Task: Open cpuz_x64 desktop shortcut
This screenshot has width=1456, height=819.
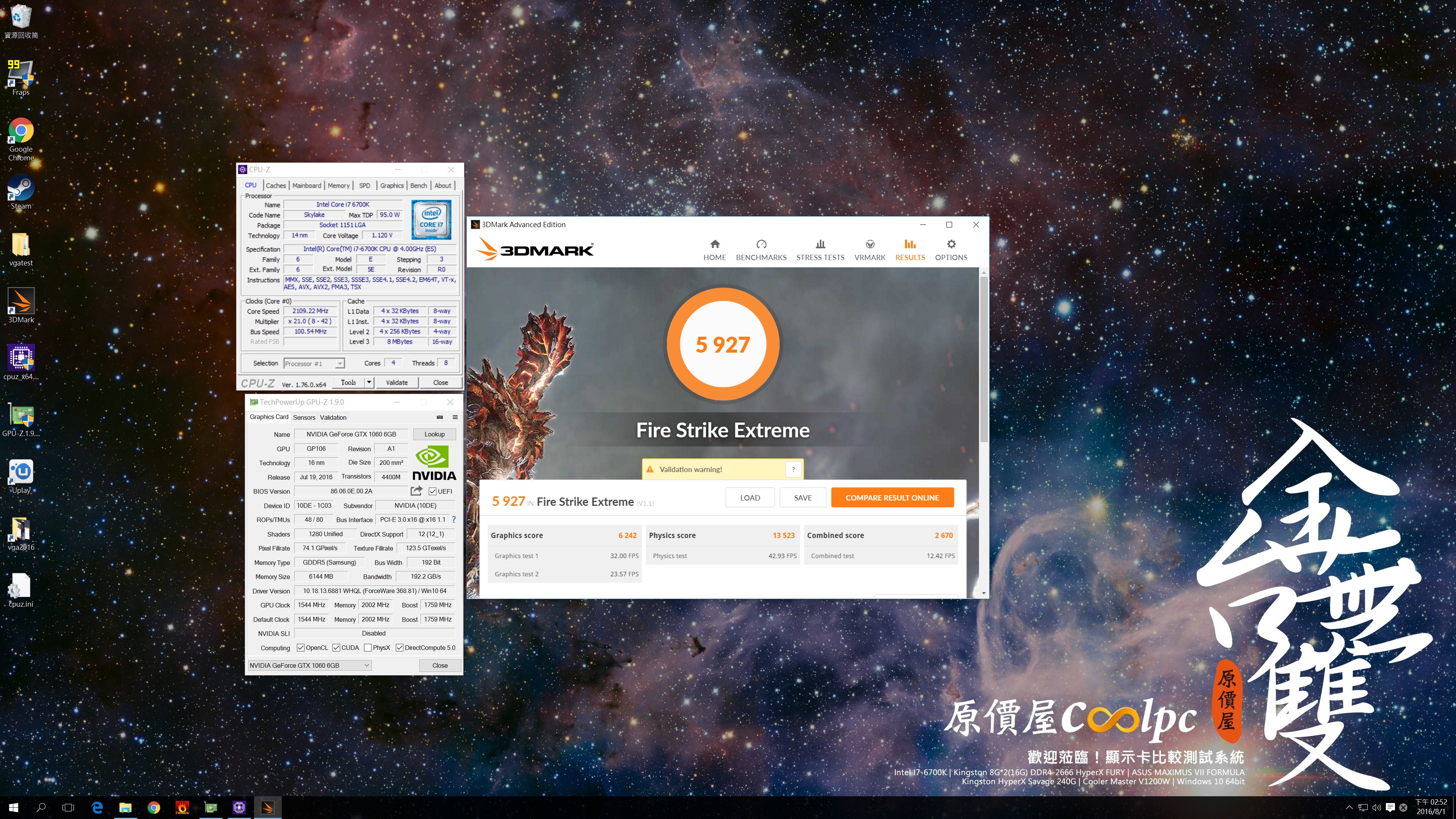Action: click(21, 362)
